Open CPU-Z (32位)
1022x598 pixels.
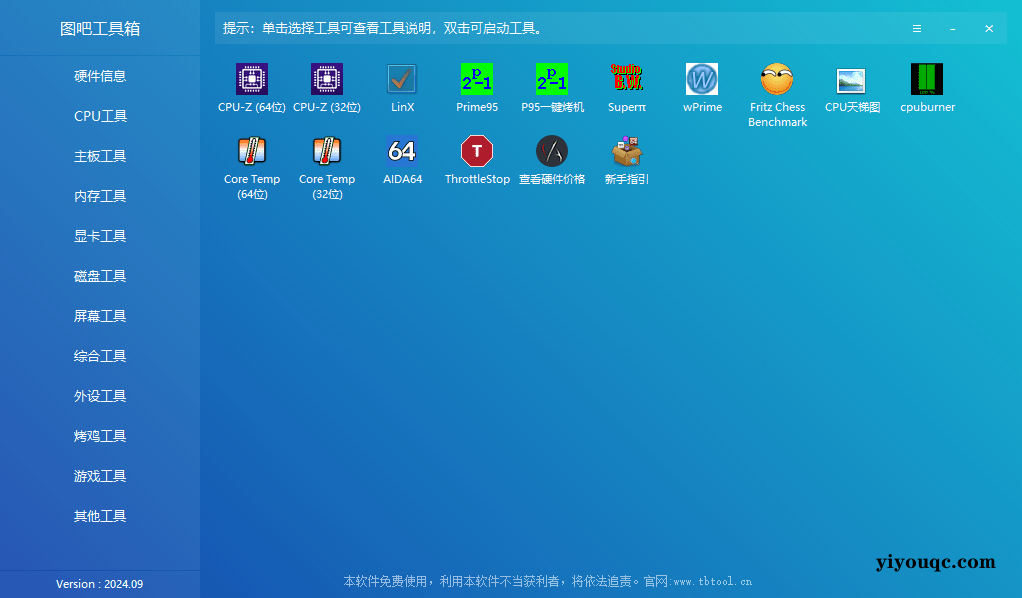[x=326, y=80]
